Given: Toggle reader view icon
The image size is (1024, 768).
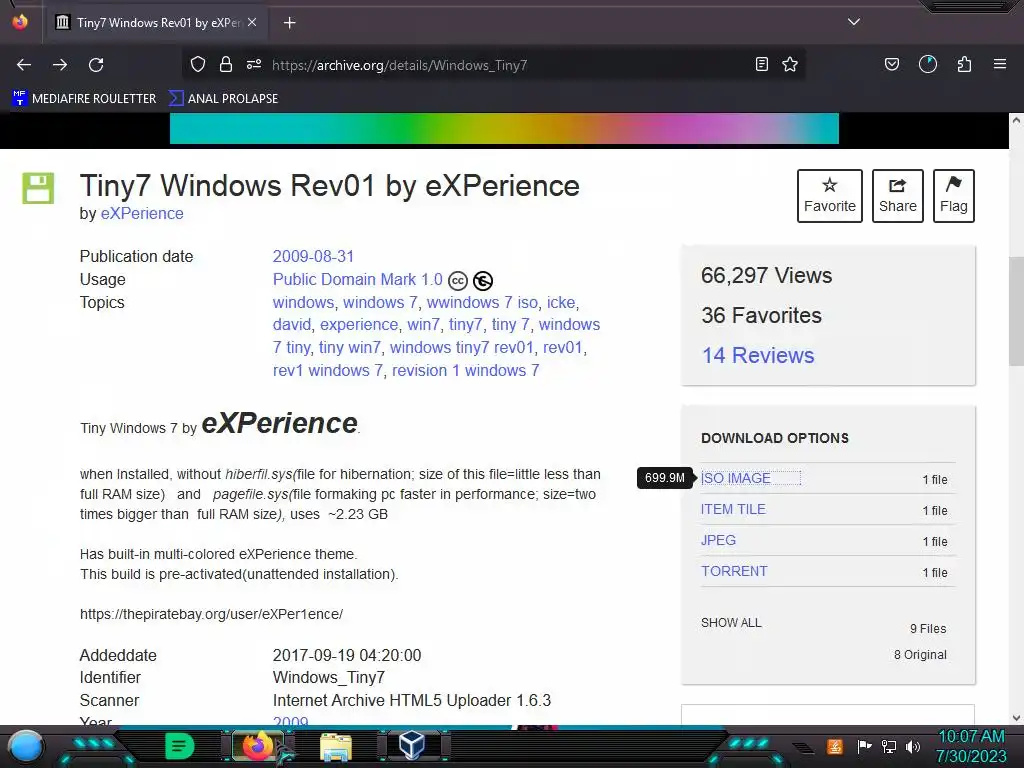Looking at the screenshot, I should tap(761, 64).
